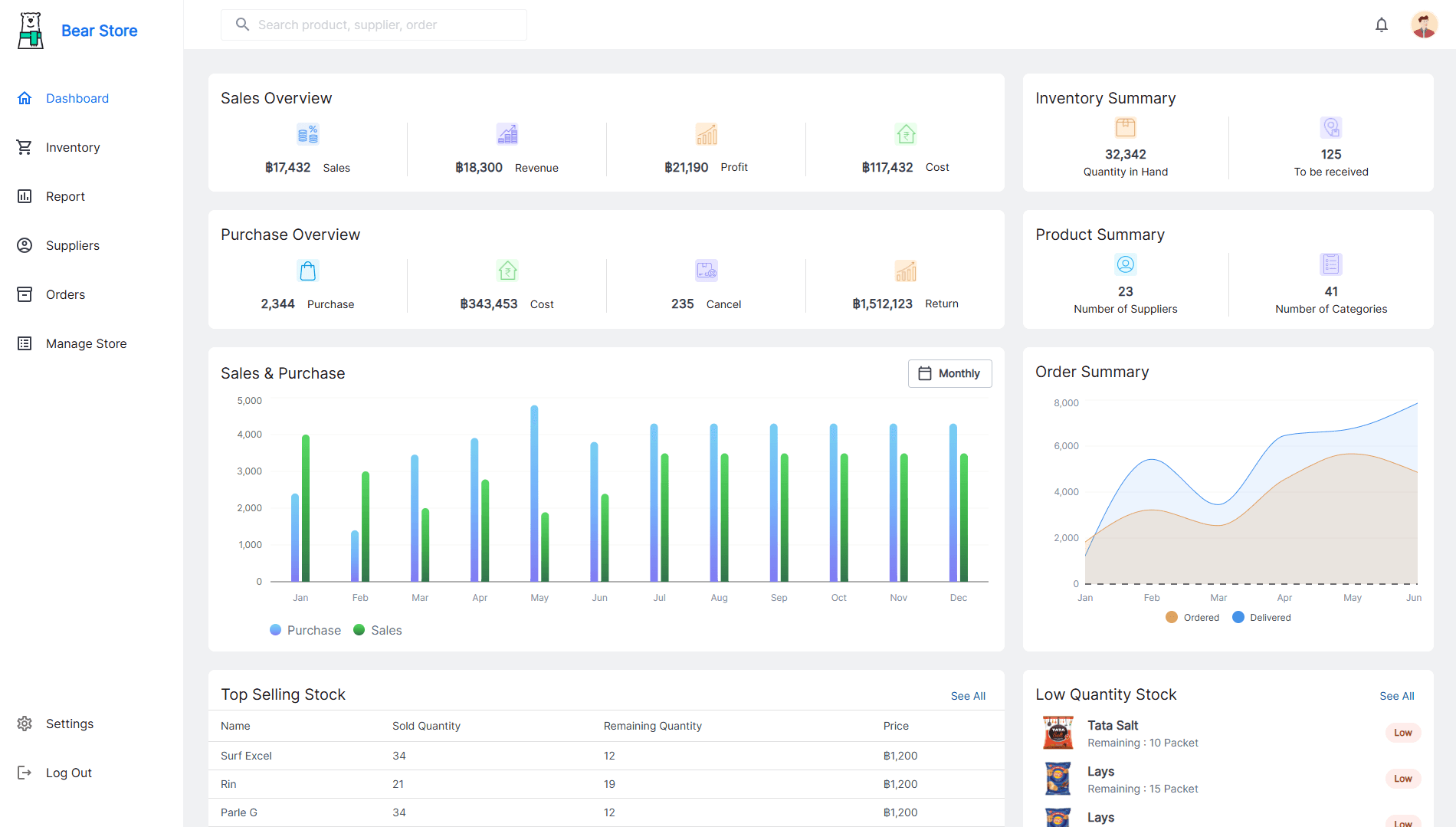Click the Price column header
Viewport: 1456px width, 827px height.
pos(896,726)
